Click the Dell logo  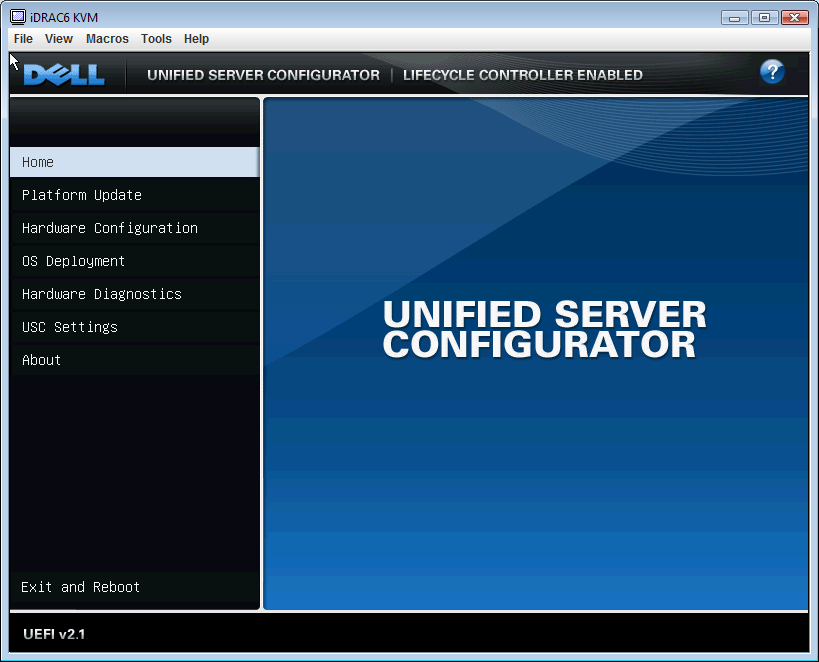coord(64,75)
